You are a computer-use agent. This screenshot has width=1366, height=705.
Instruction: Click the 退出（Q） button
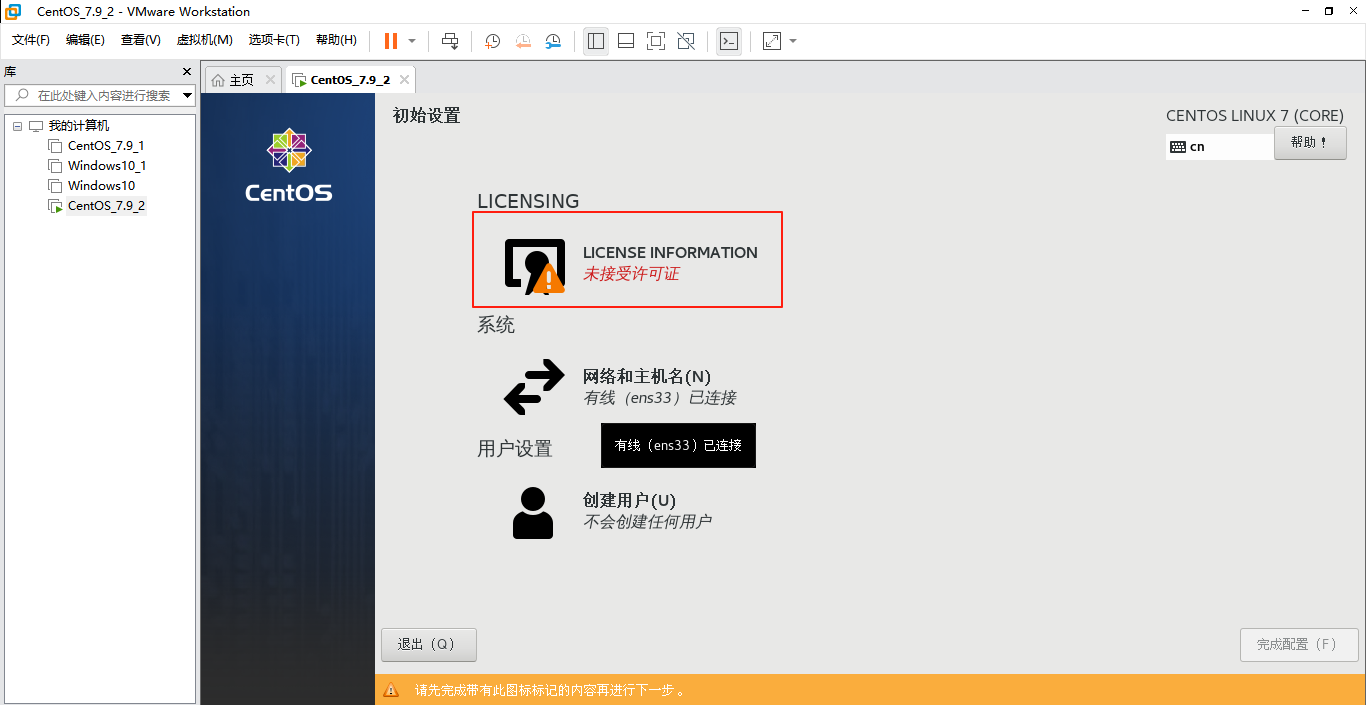coord(428,644)
